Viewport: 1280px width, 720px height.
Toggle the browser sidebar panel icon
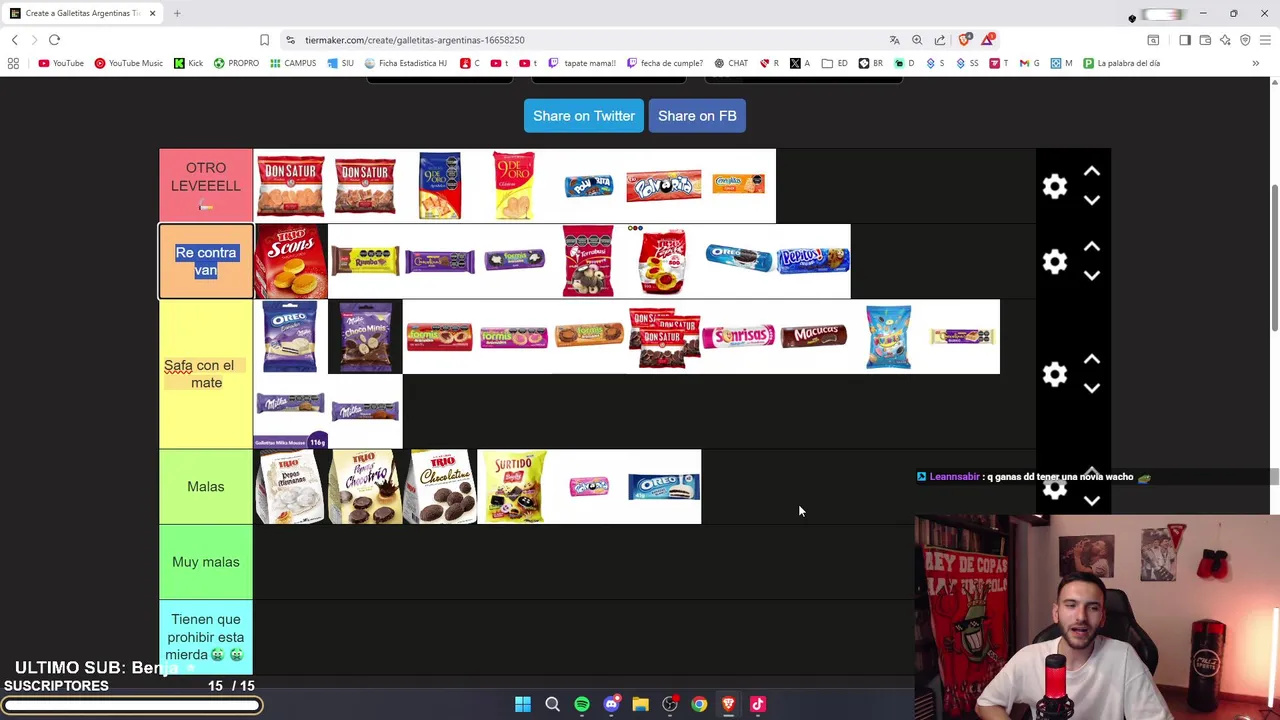[x=1185, y=40]
